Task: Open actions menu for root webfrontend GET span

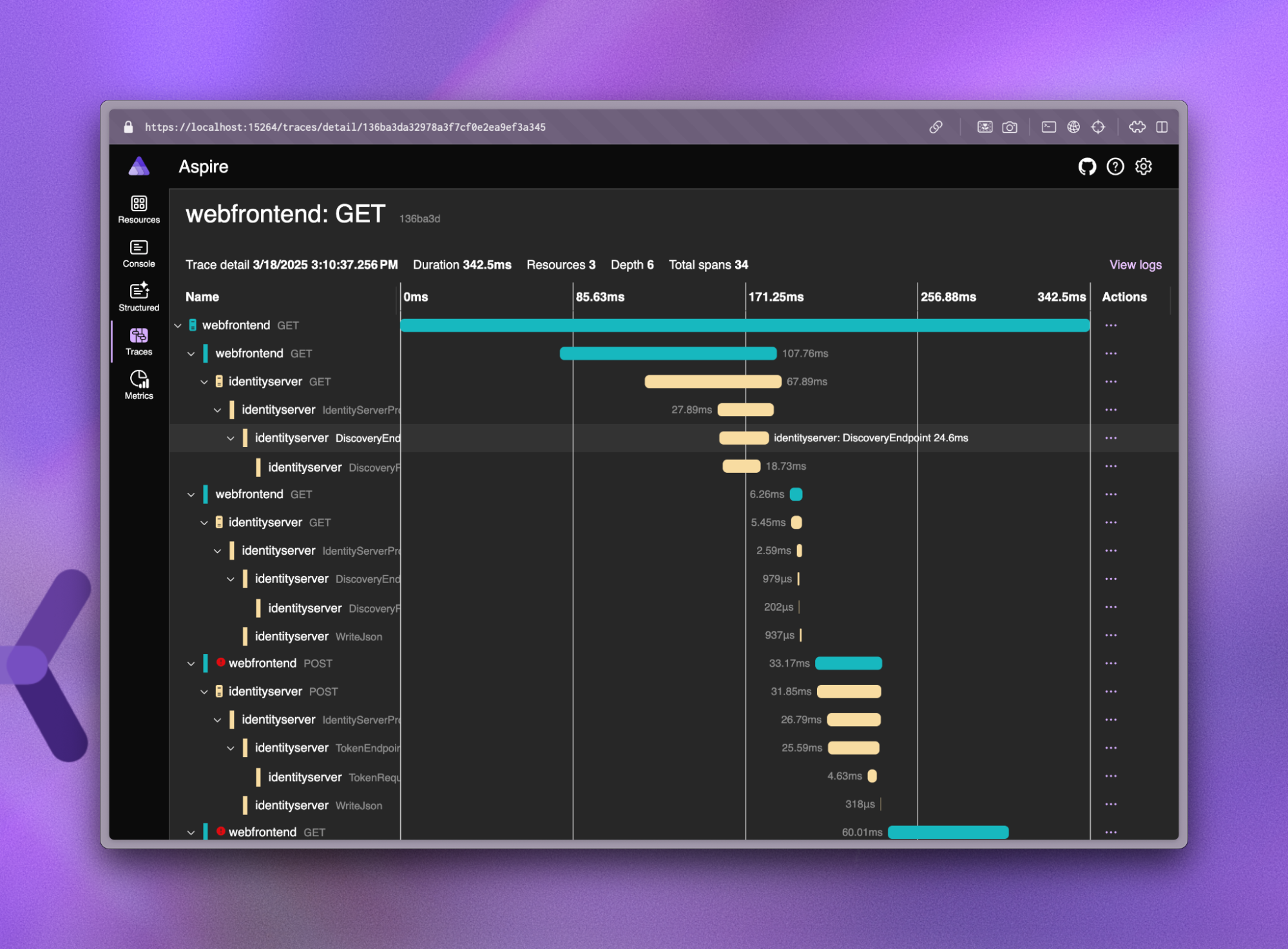Action: [1111, 325]
